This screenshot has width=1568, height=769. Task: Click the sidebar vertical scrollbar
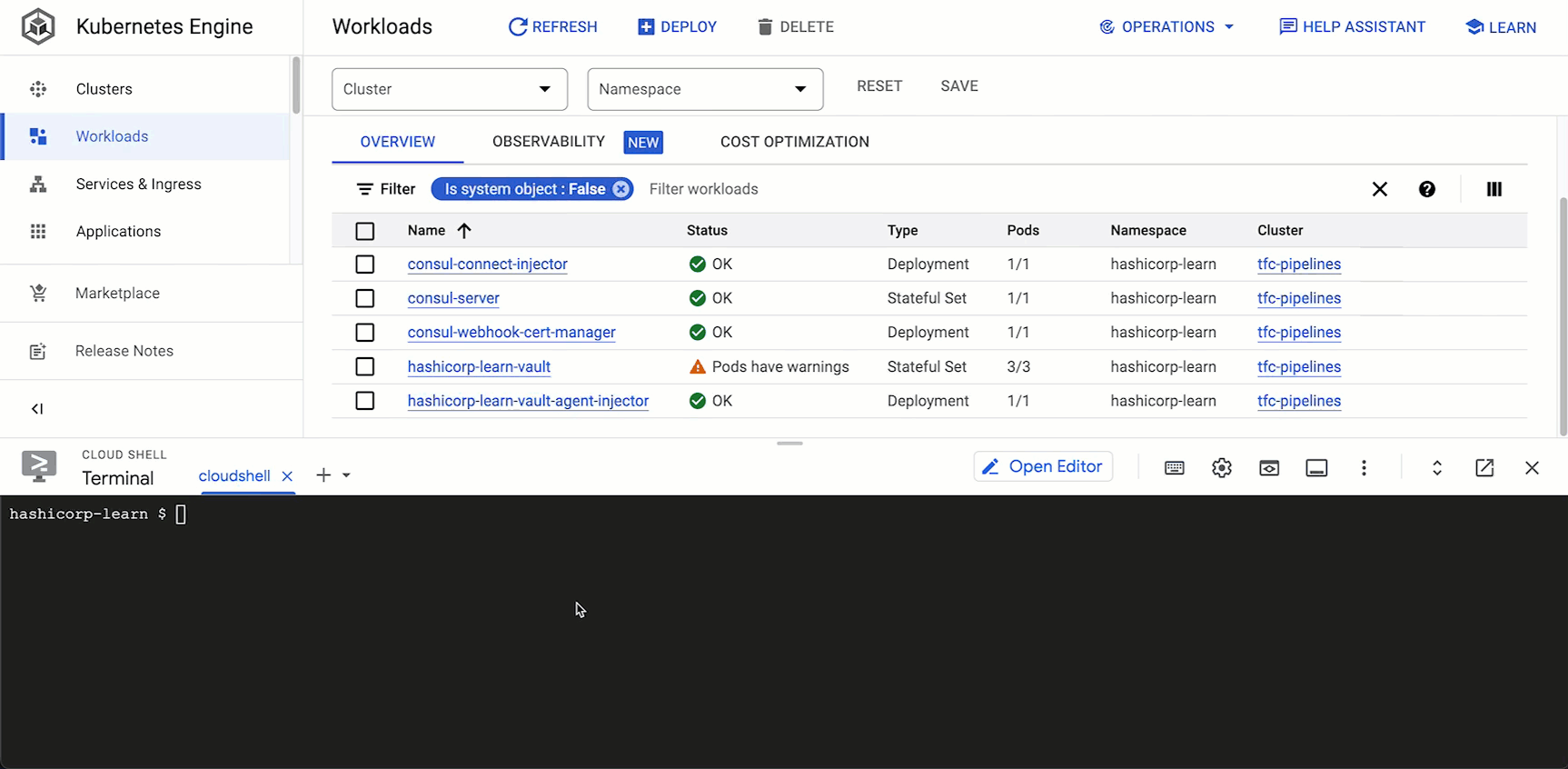click(296, 86)
